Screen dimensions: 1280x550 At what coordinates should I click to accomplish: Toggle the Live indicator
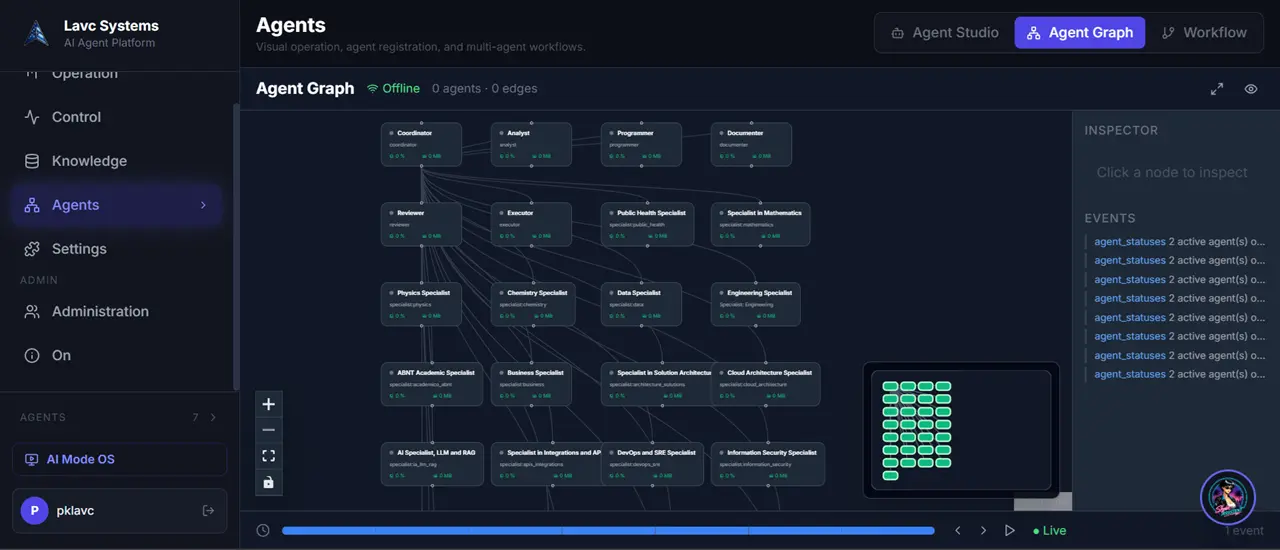(x=1049, y=531)
